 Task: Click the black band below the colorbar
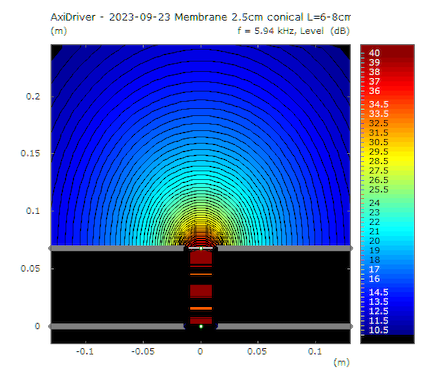387,339
